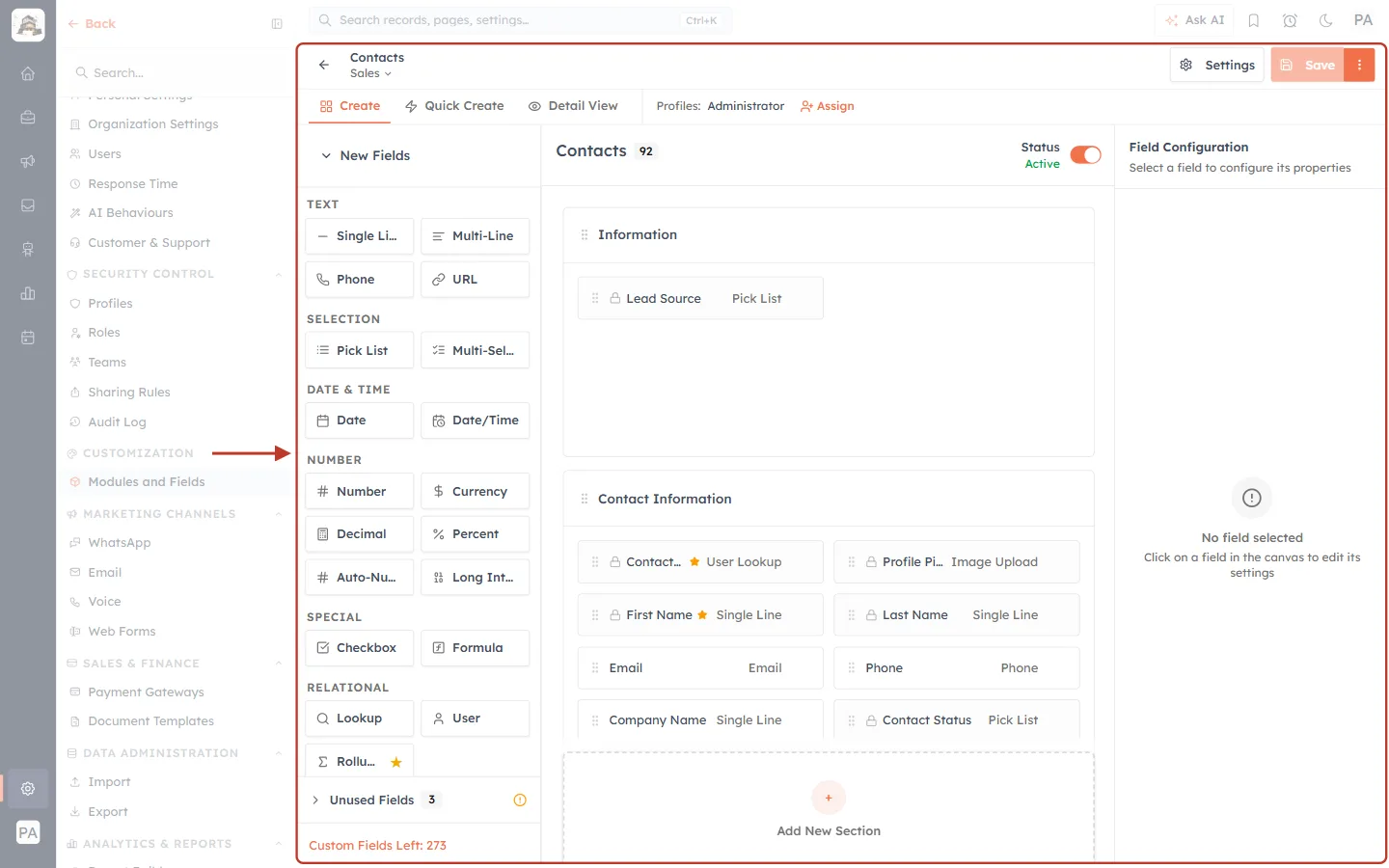
Task: Click the back arrow beside Contacts
Action: [x=324, y=65]
